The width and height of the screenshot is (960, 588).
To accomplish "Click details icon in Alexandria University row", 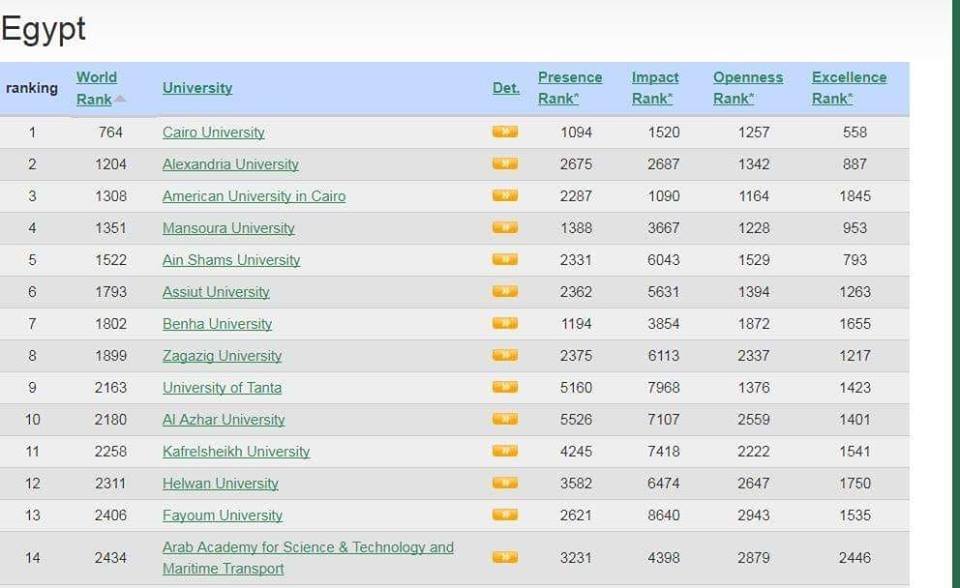I will click(x=505, y=164).
